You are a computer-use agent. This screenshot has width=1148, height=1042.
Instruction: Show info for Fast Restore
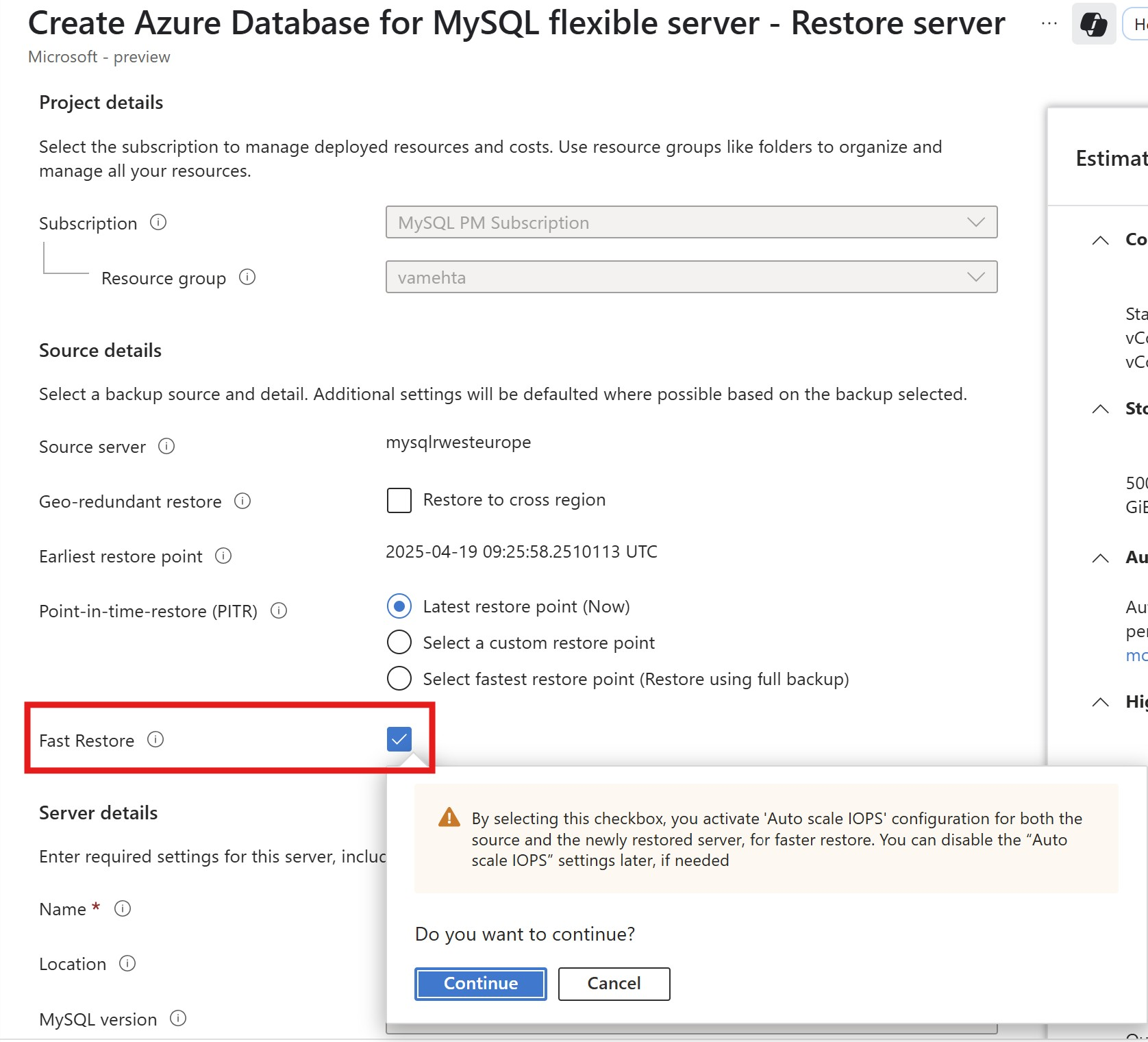coord(155,740)
